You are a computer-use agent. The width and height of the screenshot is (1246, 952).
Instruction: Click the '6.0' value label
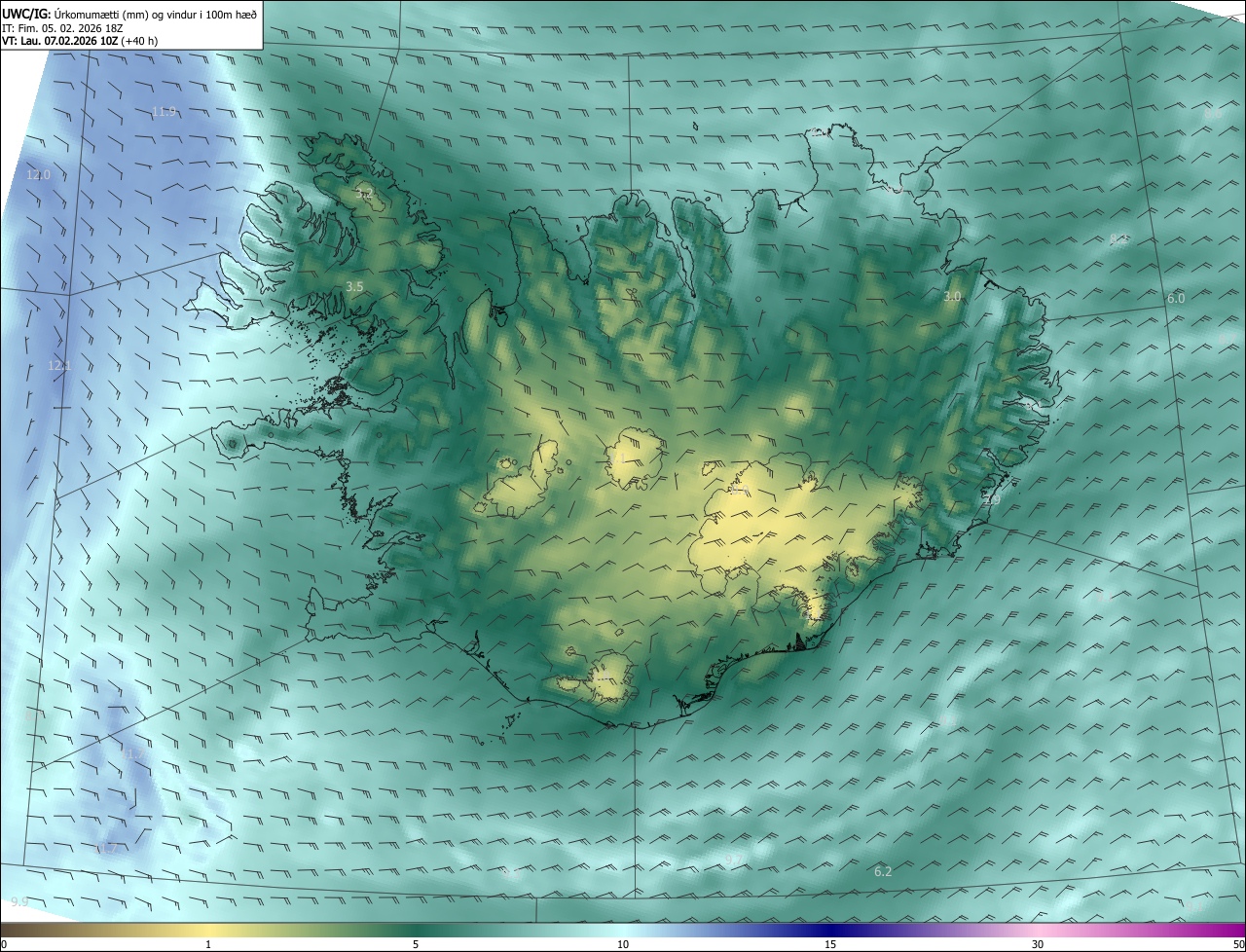pyautogui.click(x=1176, y=299)
